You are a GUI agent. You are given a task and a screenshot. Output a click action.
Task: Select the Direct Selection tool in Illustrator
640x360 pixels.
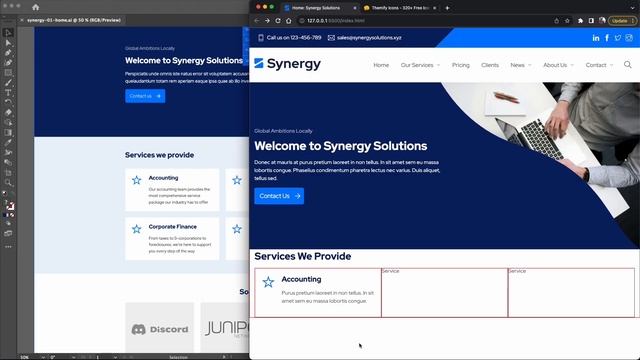(x=8, y=43)
